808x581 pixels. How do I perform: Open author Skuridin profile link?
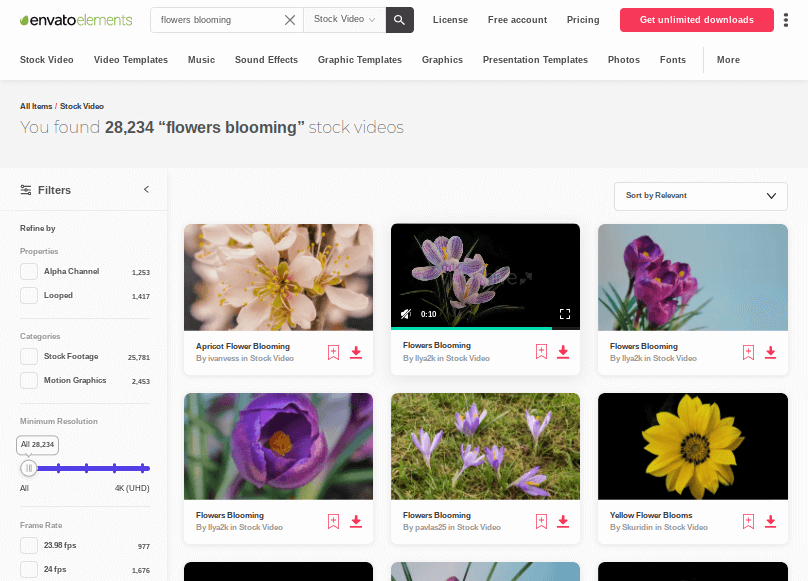[637, 527]
